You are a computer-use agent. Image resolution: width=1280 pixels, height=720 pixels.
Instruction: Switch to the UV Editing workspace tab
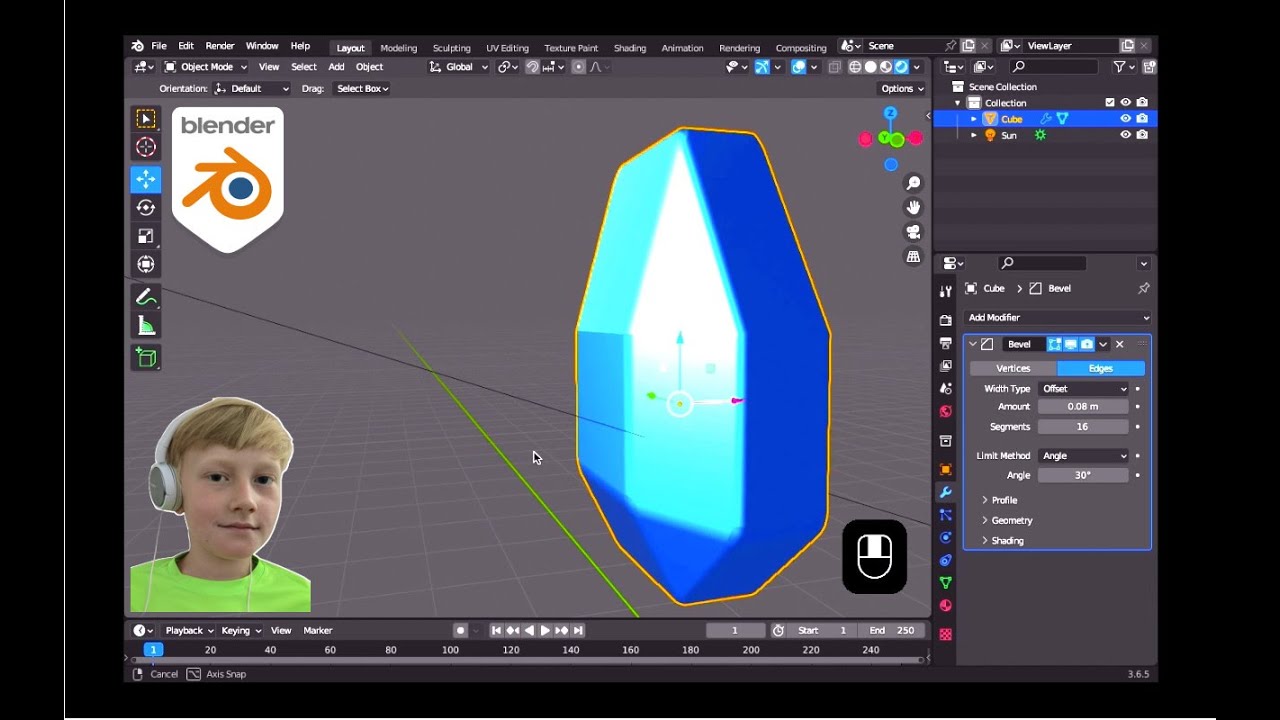coord(507,48)
